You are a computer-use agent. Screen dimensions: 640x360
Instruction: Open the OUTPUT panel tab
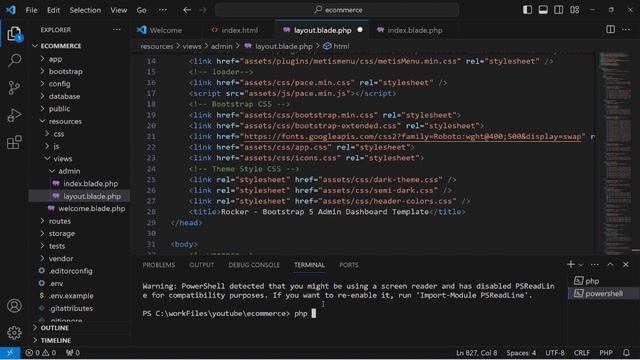click(x=201, y=265)
